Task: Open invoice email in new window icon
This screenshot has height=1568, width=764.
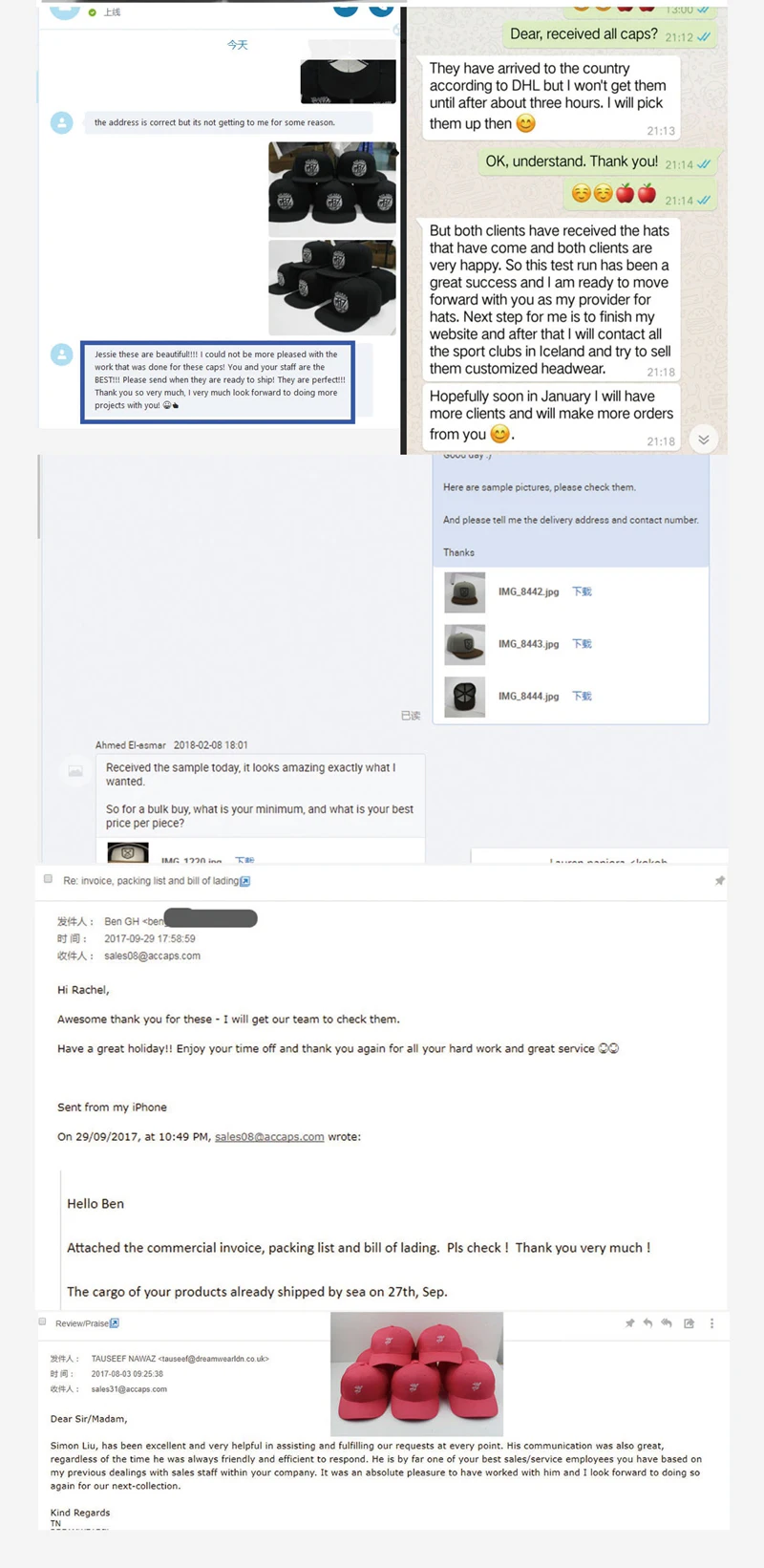Action: click(245, 881)
